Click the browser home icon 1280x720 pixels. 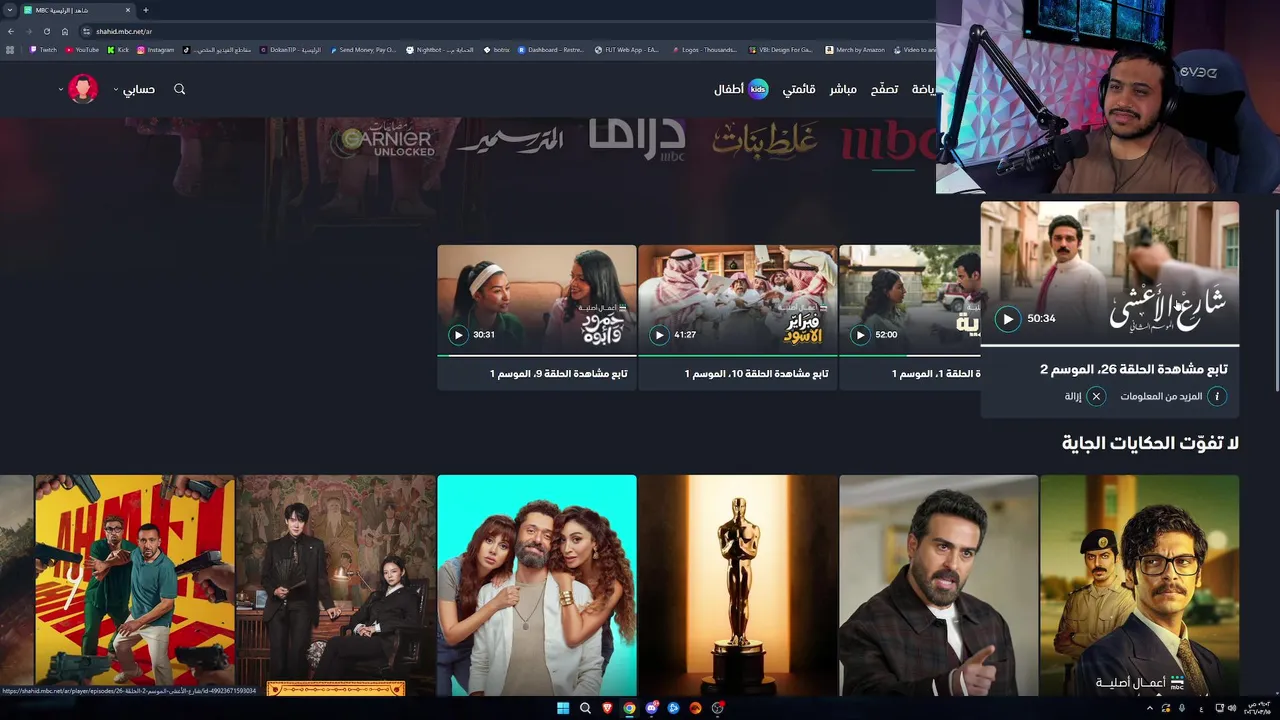point(65,31)
